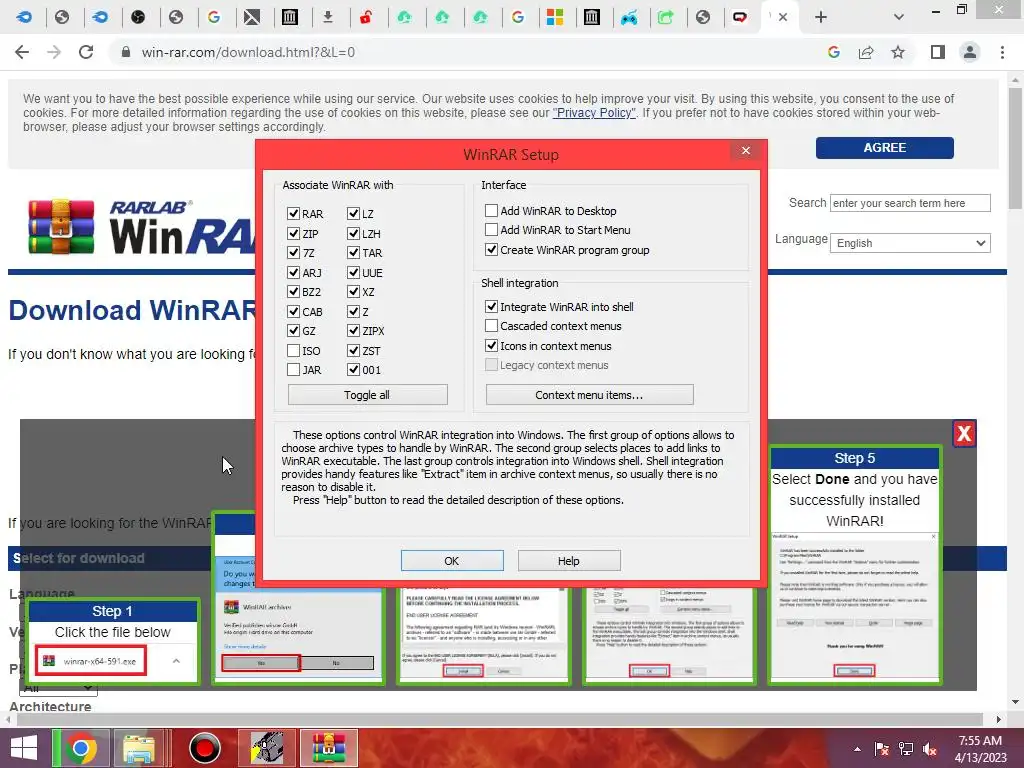Screen dimensions: 1024x768
Task: Open the Share this page icon
Action: [x=866, y=52]
